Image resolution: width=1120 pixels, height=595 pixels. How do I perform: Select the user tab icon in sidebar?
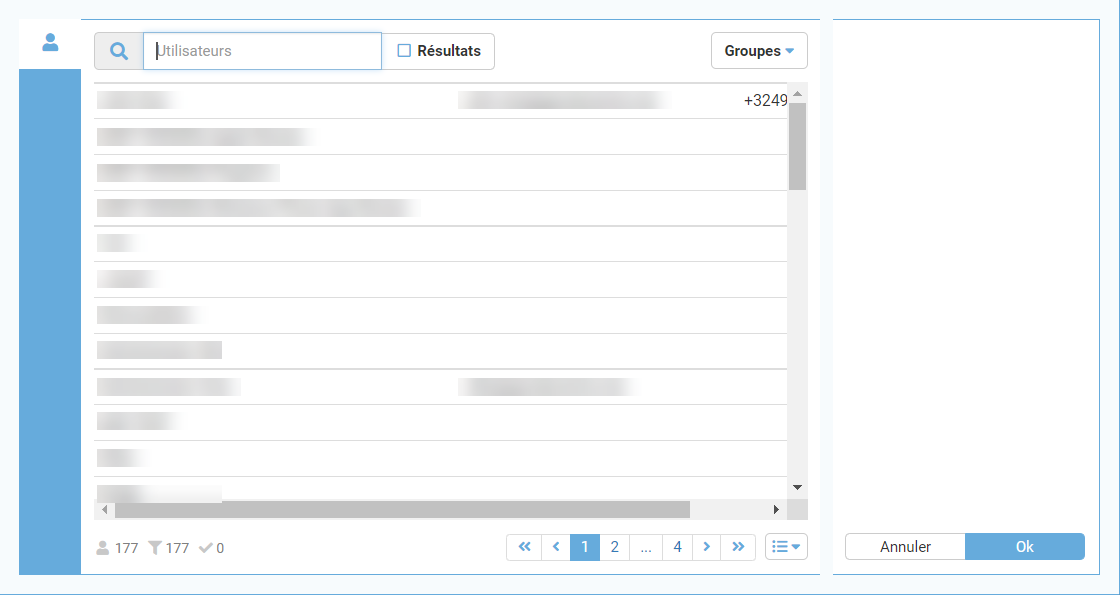click(x=50, y=43)
